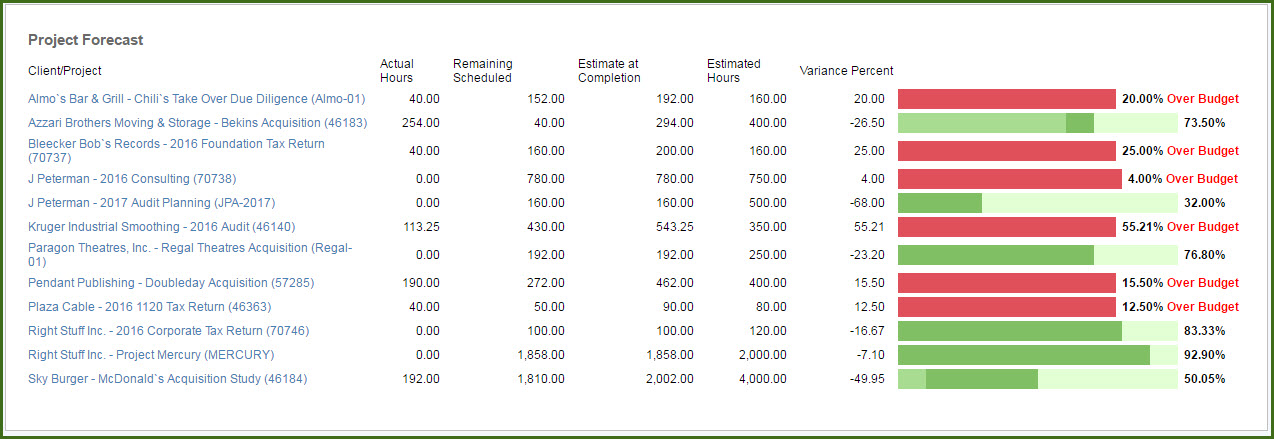Click the Project Forecast title
The height and width of the screenshot is (439, 1274).
point(86,40)
